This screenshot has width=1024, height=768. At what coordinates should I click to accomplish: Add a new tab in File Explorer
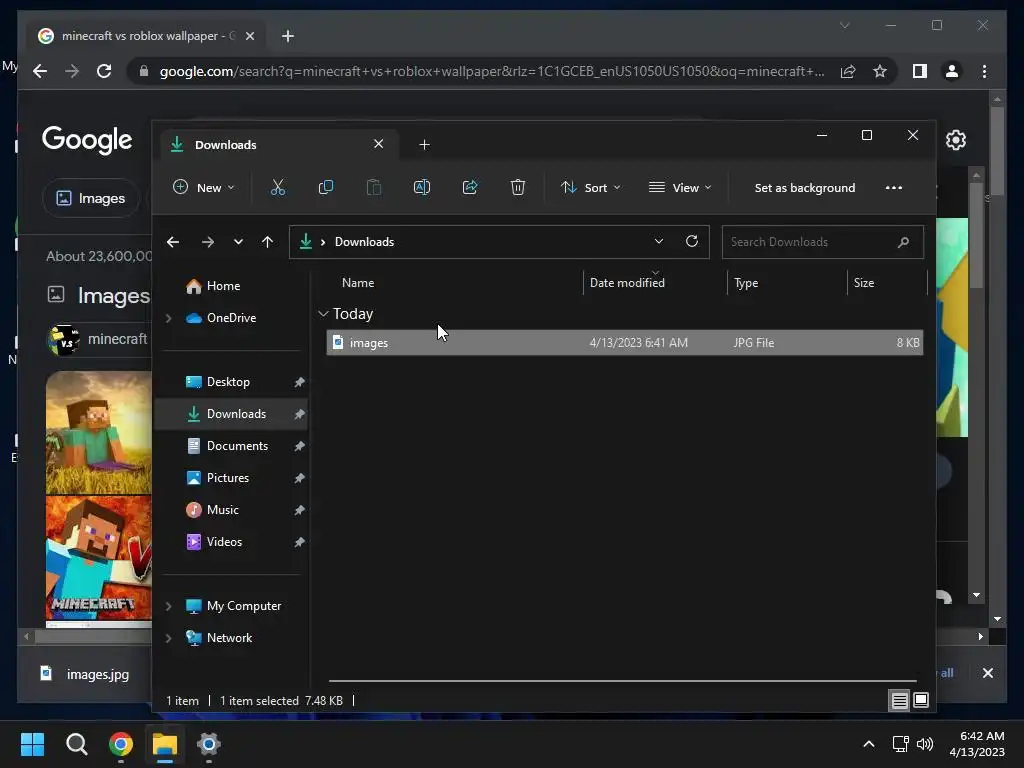coord(424,144)
